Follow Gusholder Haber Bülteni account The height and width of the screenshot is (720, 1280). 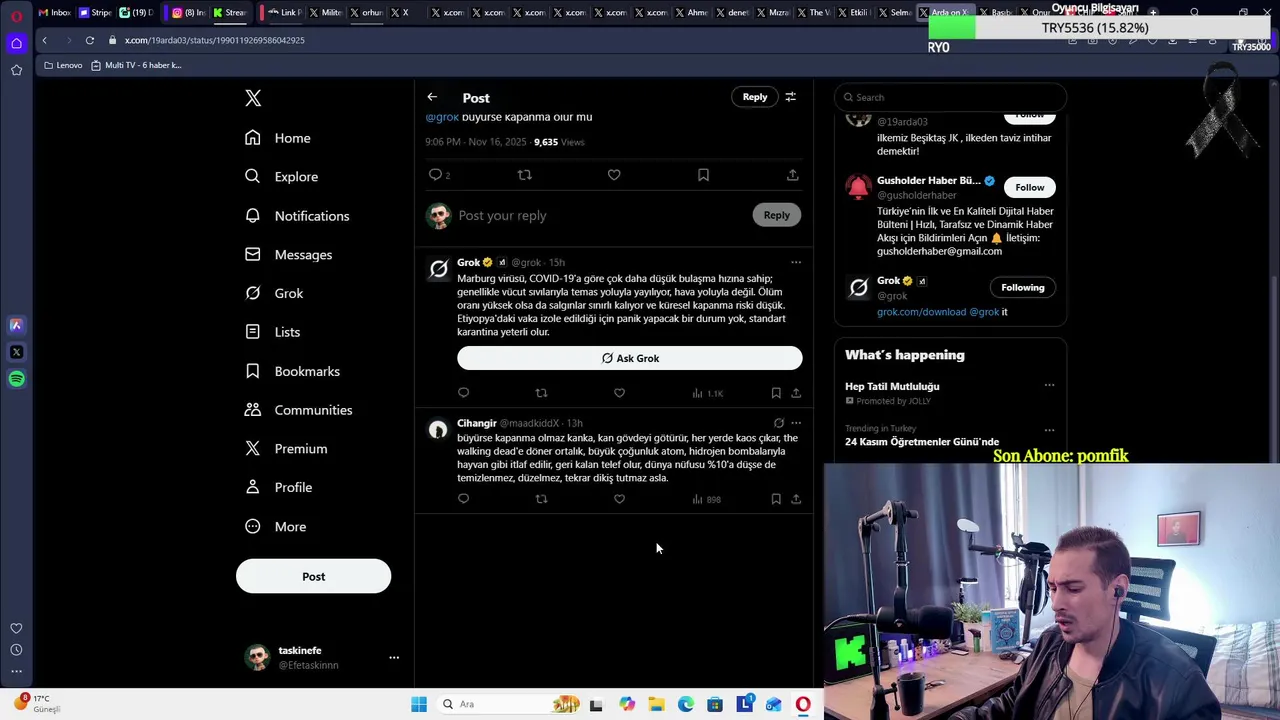point(1029,187)
